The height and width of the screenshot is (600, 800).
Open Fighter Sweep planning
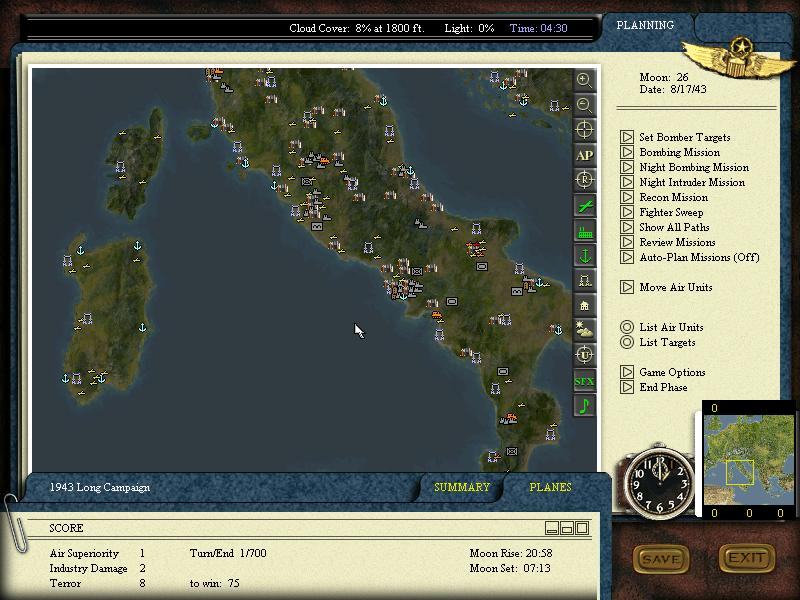point(662,212)
